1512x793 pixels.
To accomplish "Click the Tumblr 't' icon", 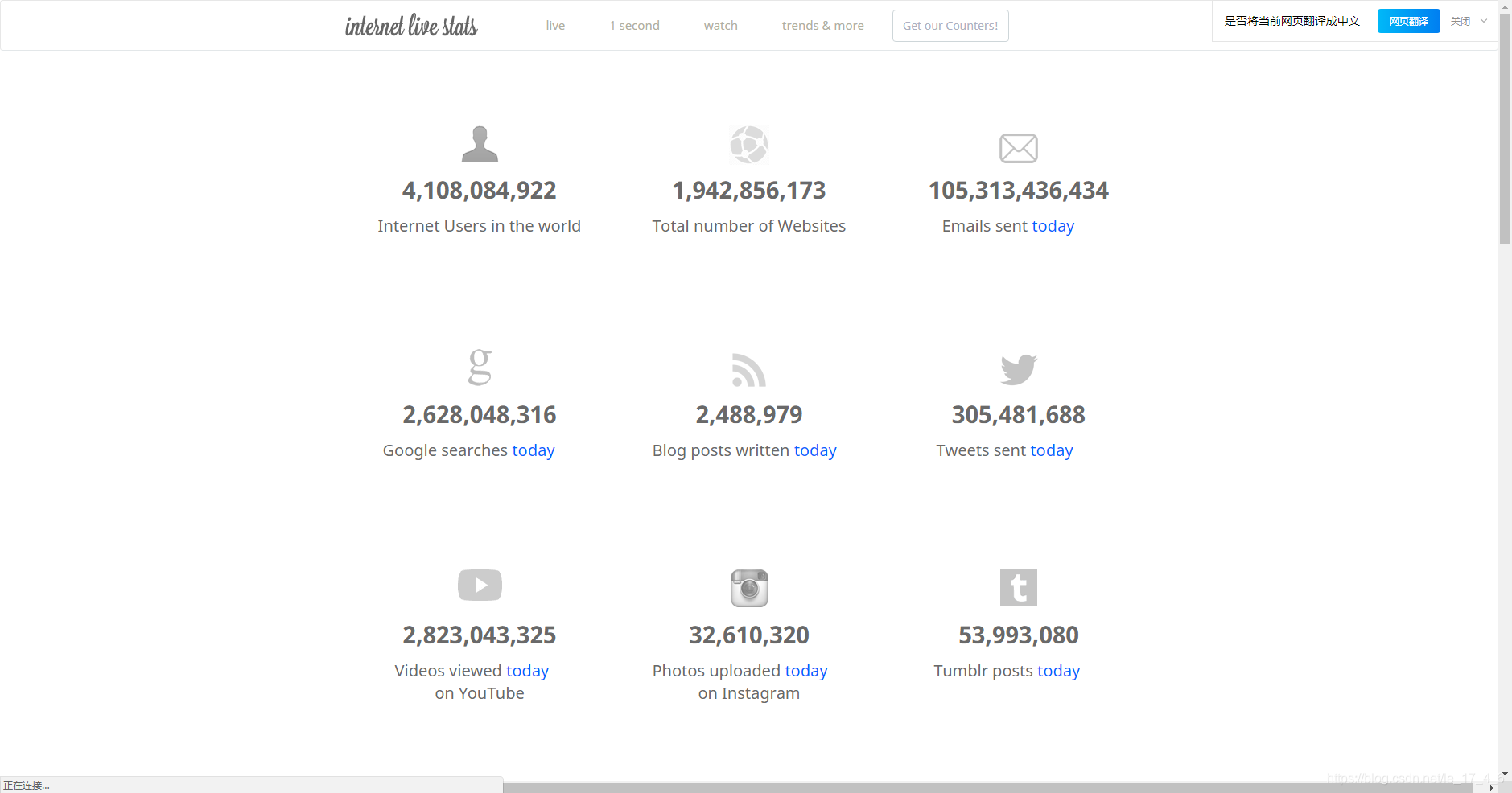I will [1019, 588].
